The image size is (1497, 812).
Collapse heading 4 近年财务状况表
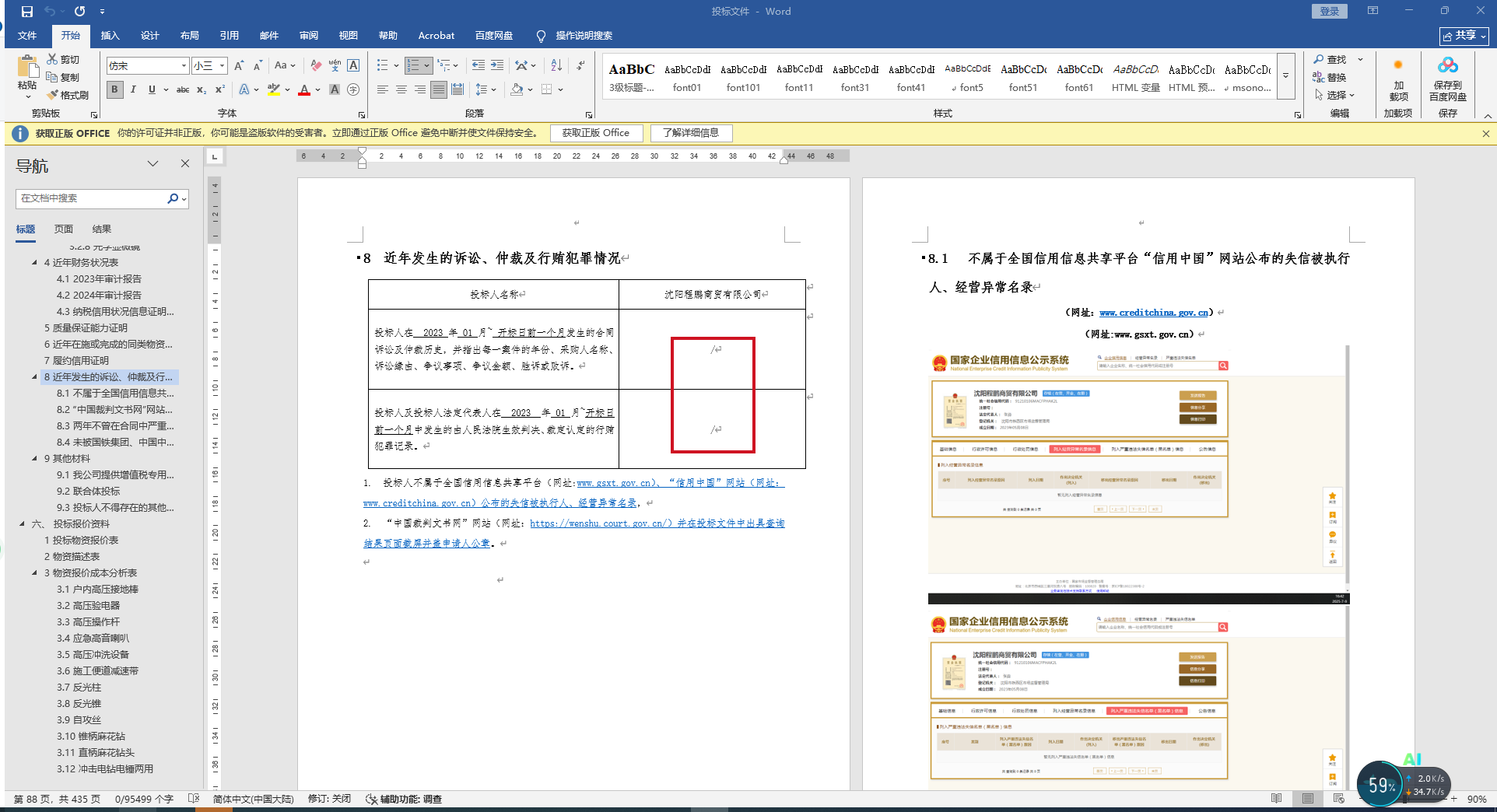click(34, 263)
